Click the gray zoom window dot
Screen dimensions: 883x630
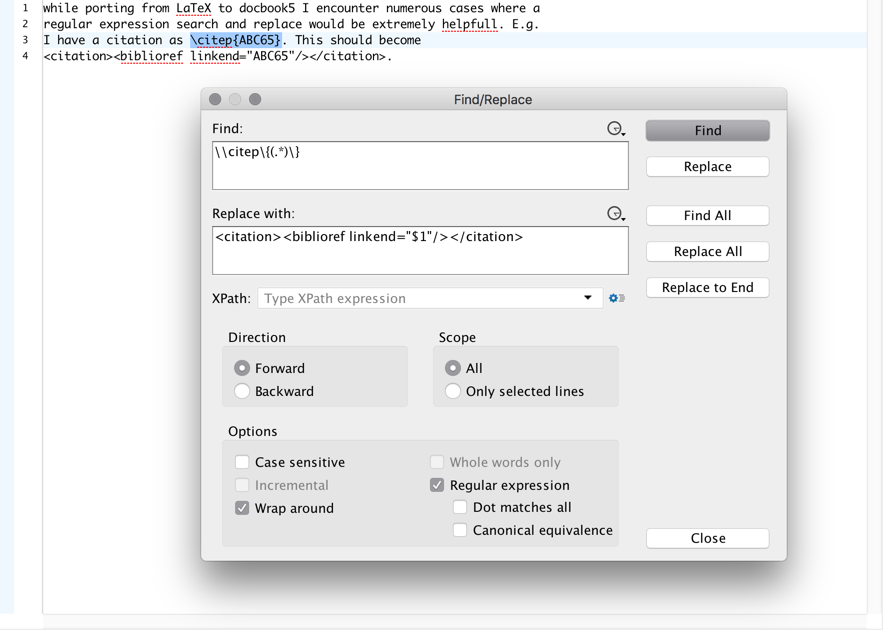[x=255, y=99]
